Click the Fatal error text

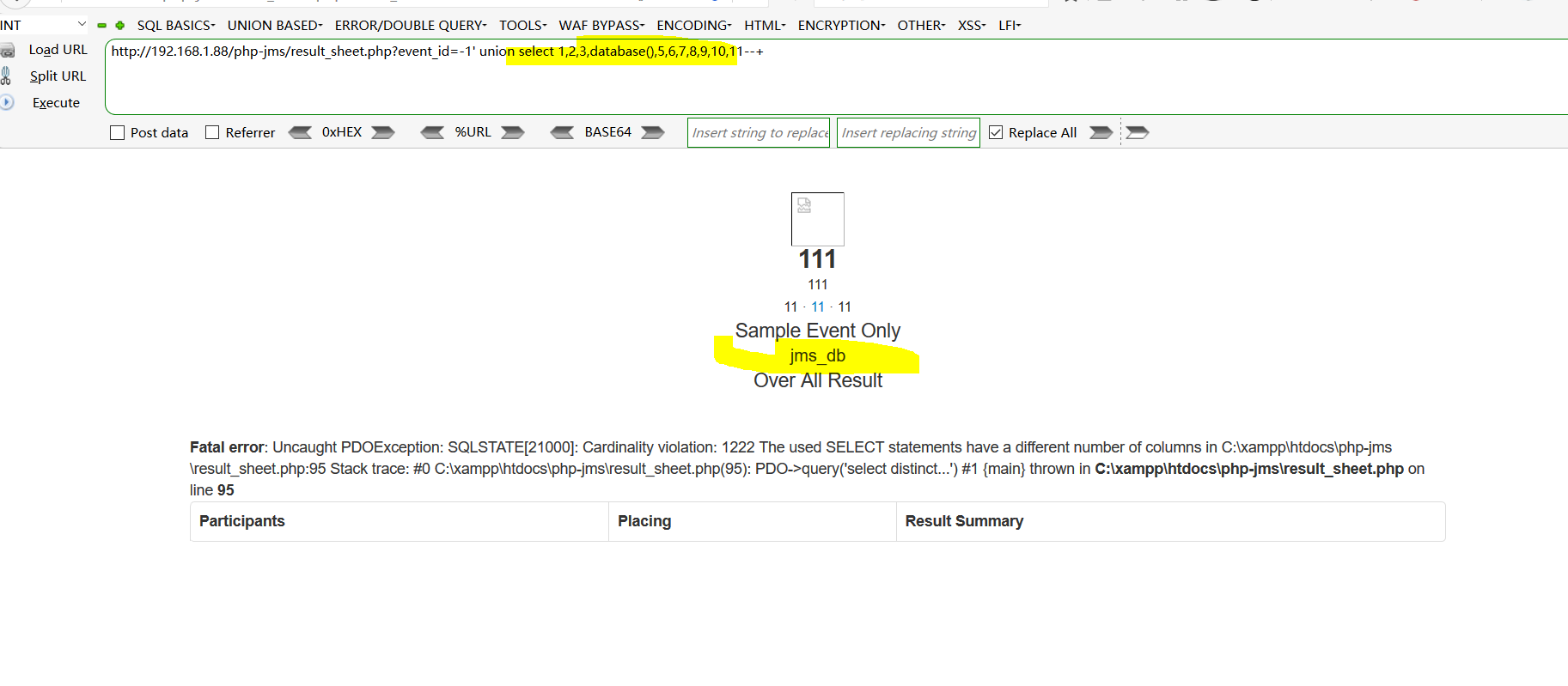click(227, 447)
